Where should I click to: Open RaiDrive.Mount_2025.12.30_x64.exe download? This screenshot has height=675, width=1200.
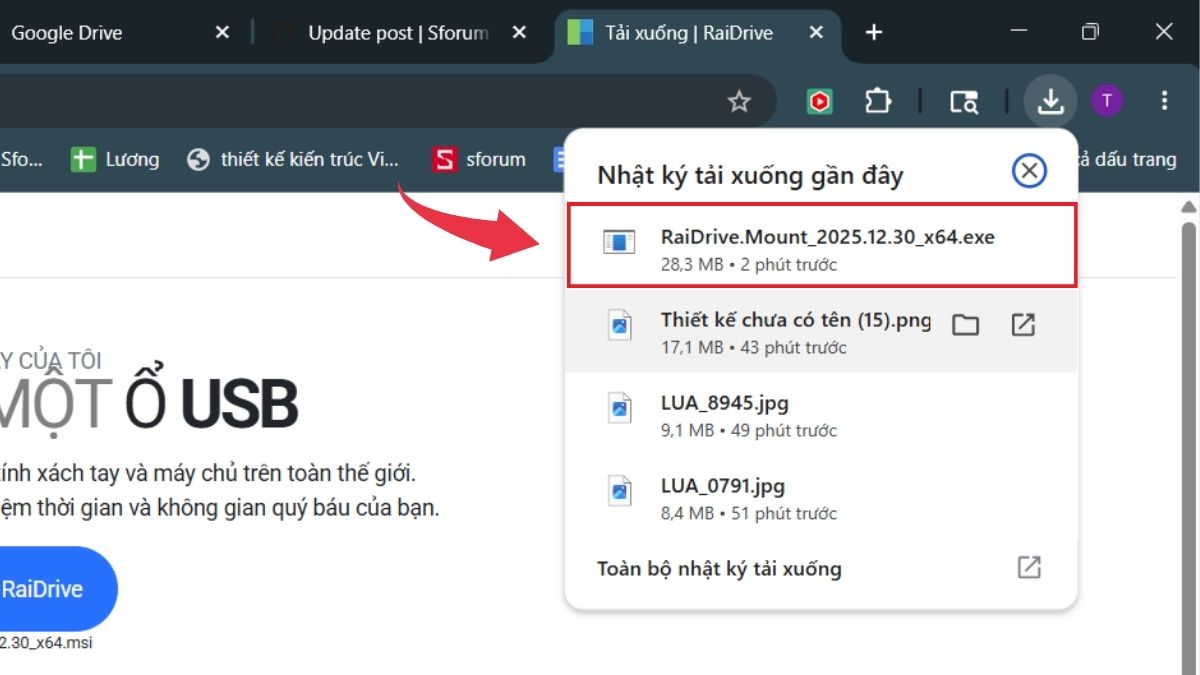822,246
